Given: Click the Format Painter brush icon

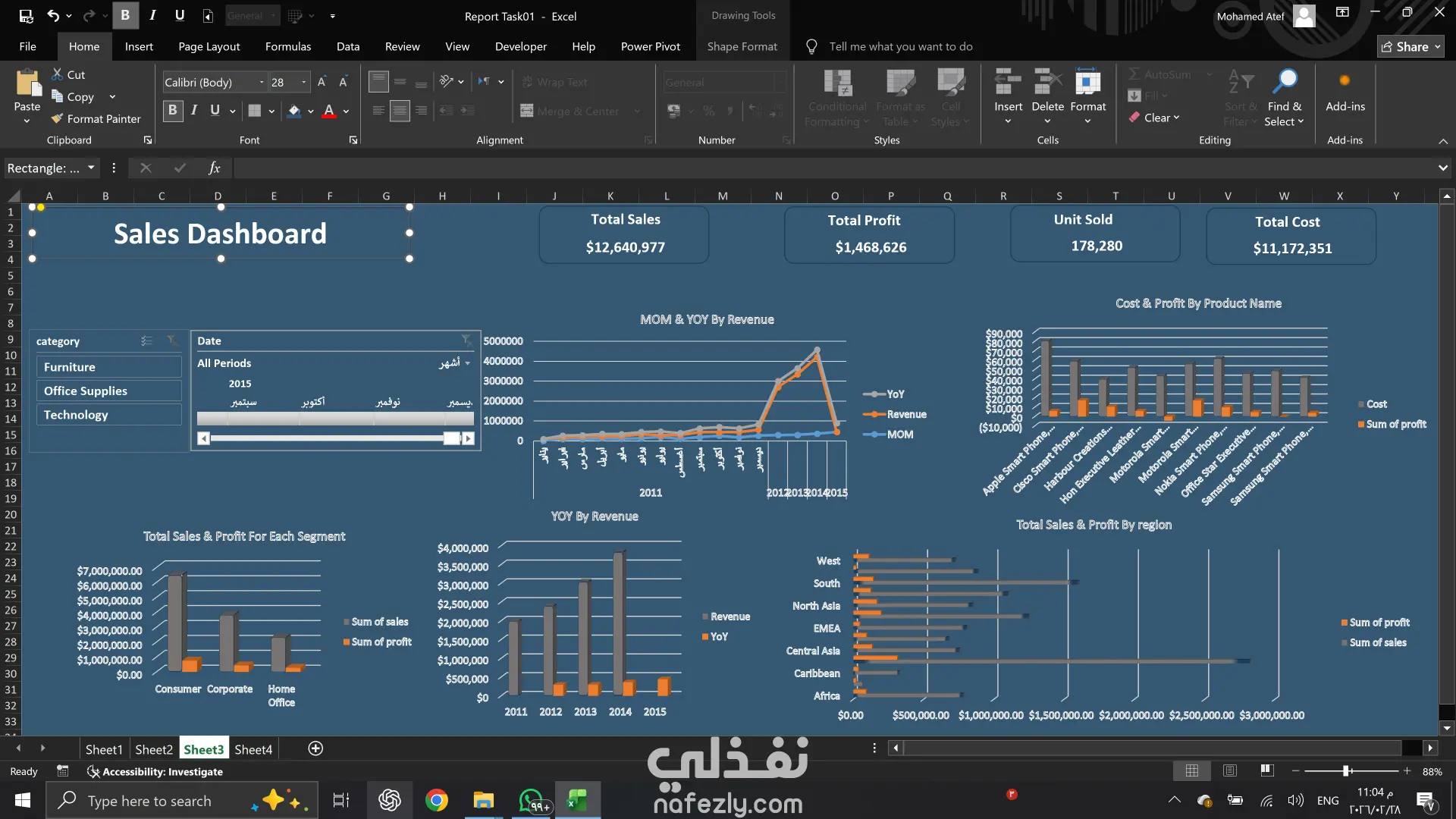Looking at the screenshot, I should pyautogui.click(x=57, y=118).
